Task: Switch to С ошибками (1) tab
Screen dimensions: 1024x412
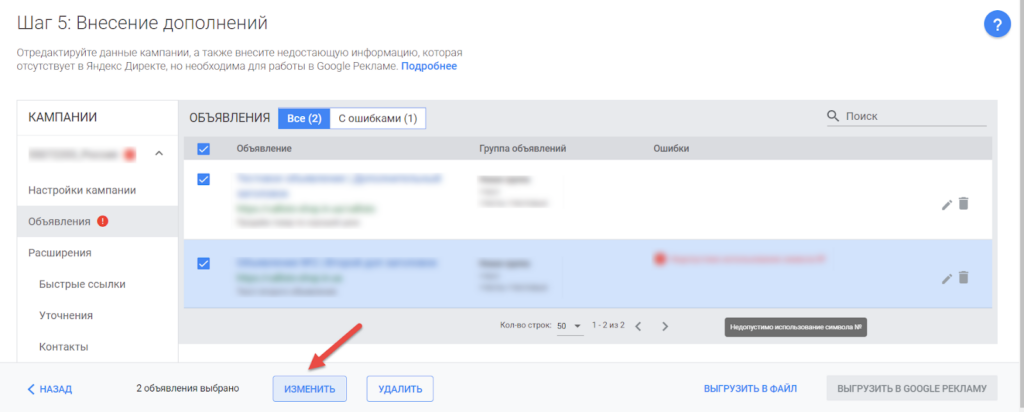Action: click(x=377, y=118)
